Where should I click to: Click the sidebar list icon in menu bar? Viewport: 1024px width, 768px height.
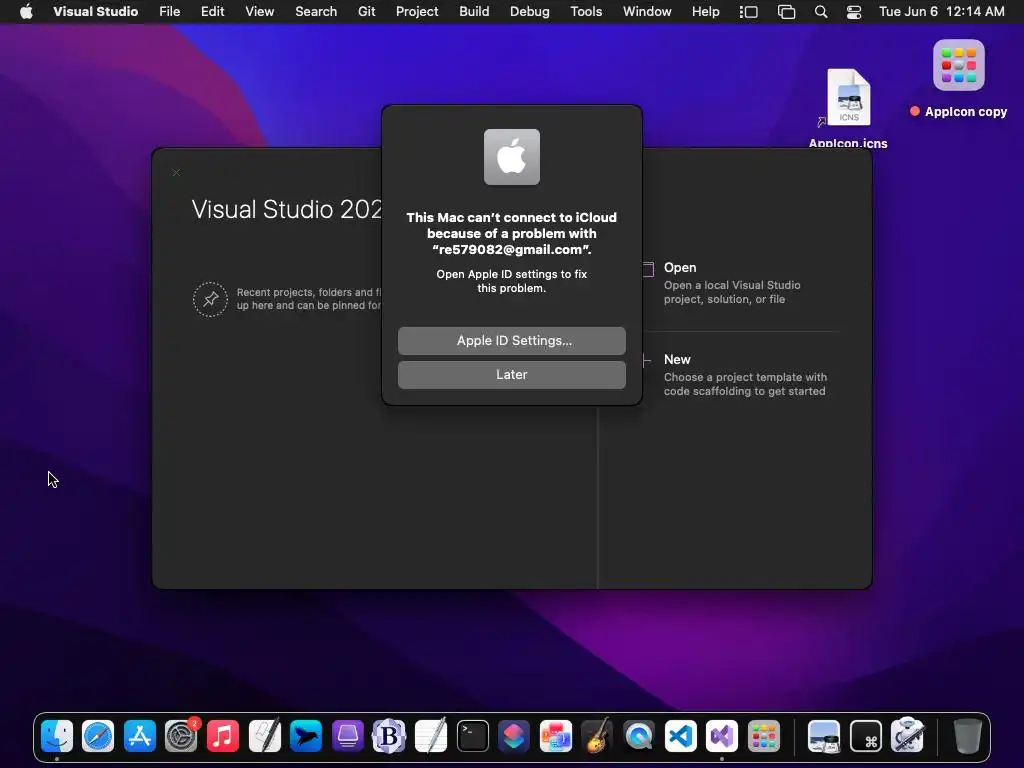click(x=748, y=12)
